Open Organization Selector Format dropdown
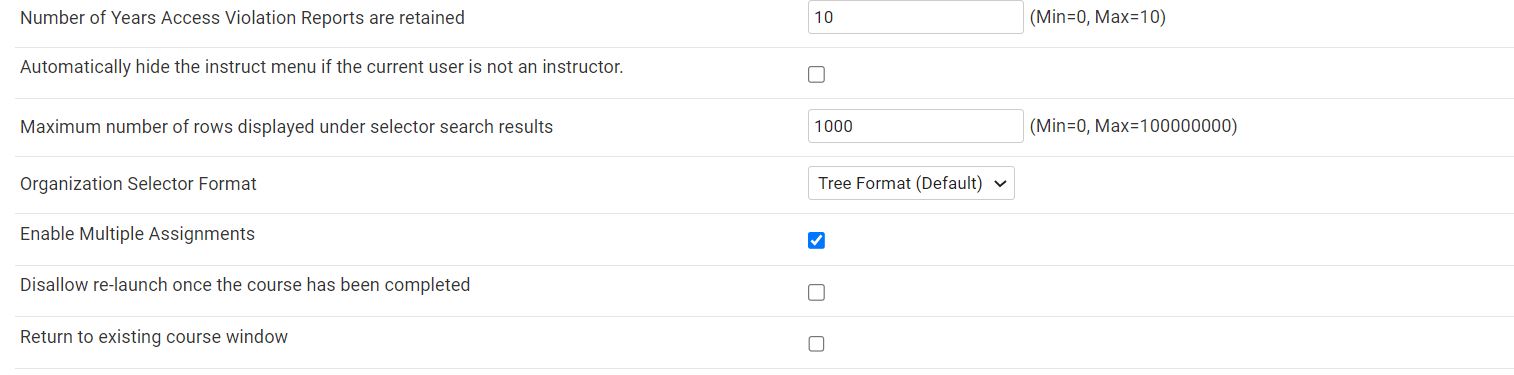This screenshot has height=375, width=1514. 911,183
